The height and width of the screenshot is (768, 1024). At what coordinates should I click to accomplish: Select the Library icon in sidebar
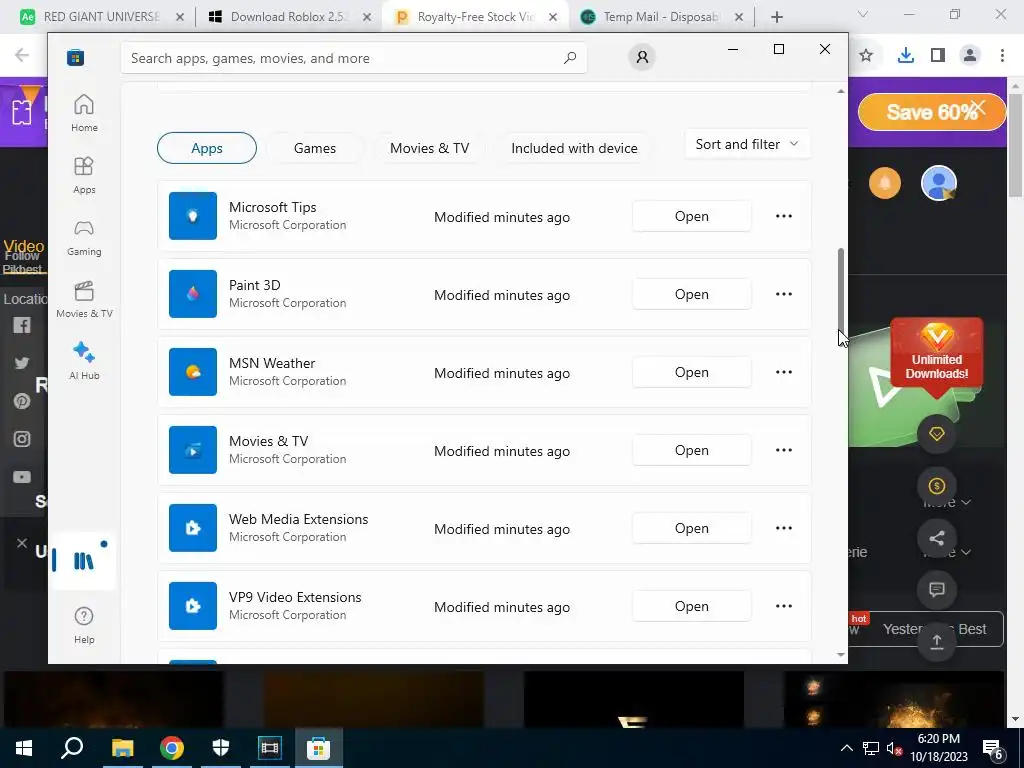coord(84,560)
